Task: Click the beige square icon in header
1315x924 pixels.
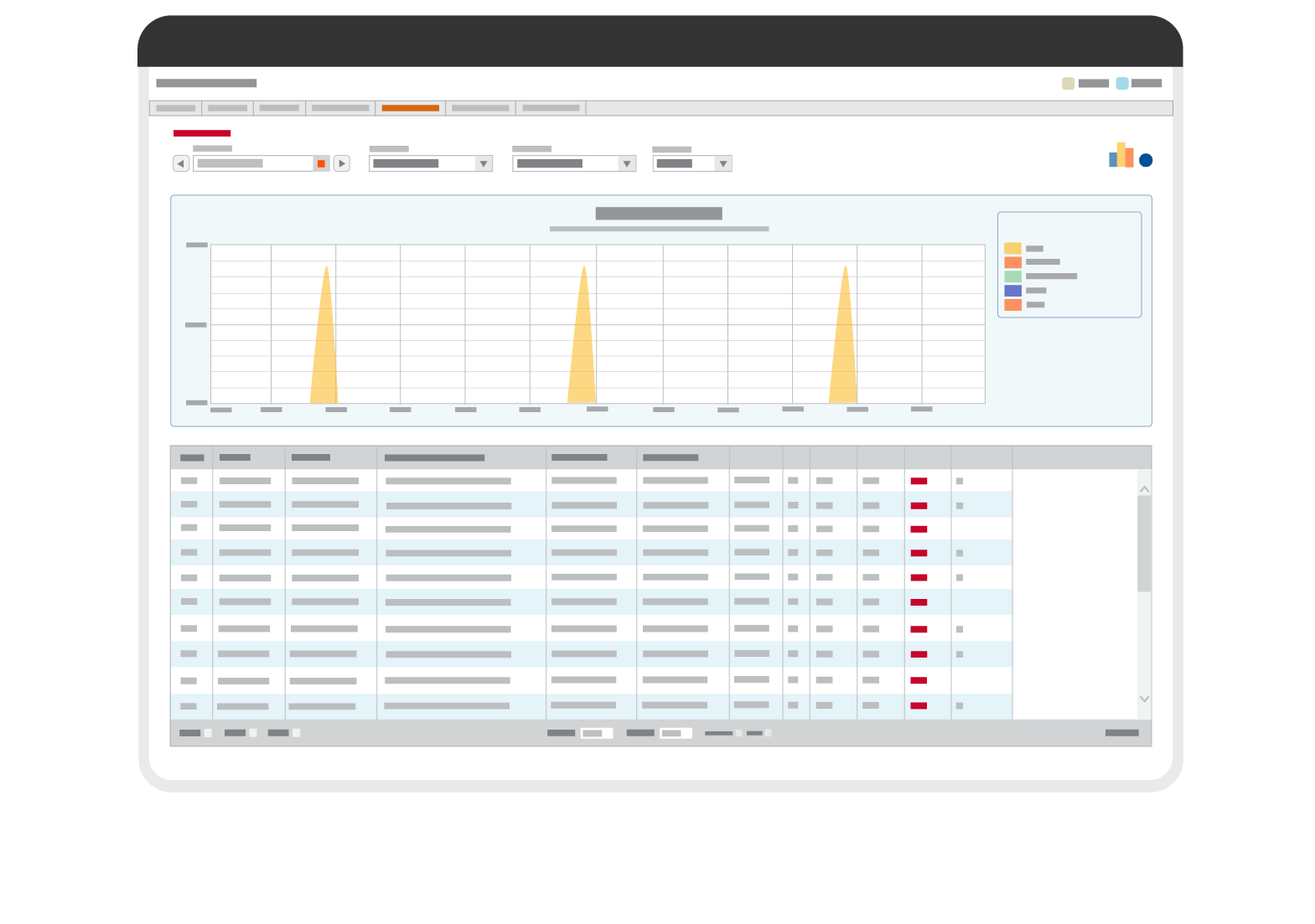Action: coord(1068,84)
